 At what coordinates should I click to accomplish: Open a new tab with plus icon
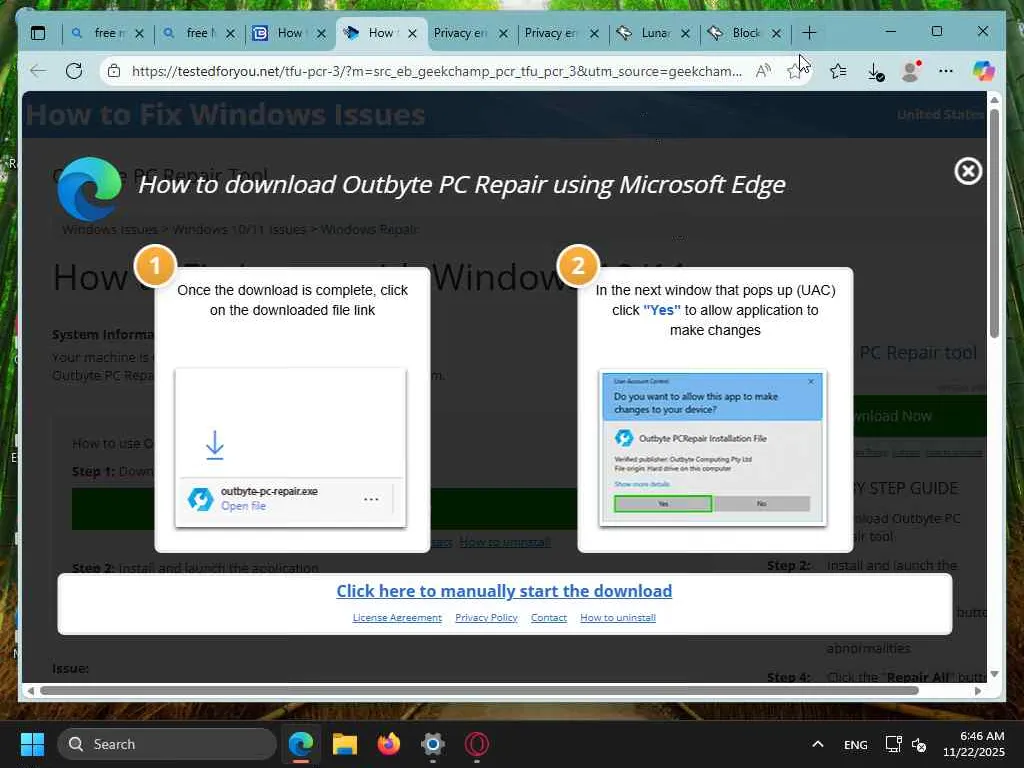tap(809, 33)
